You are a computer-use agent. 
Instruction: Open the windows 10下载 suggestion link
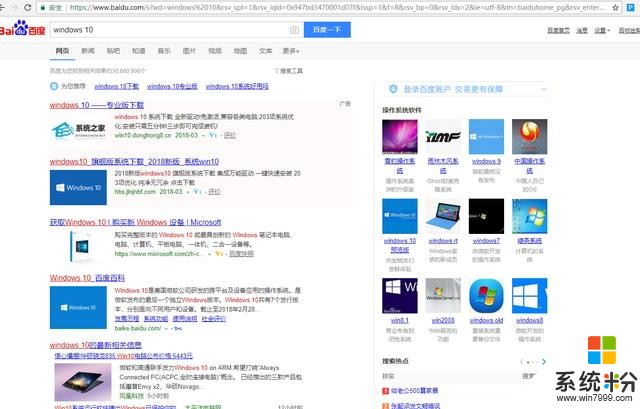(x=117, y=86)
